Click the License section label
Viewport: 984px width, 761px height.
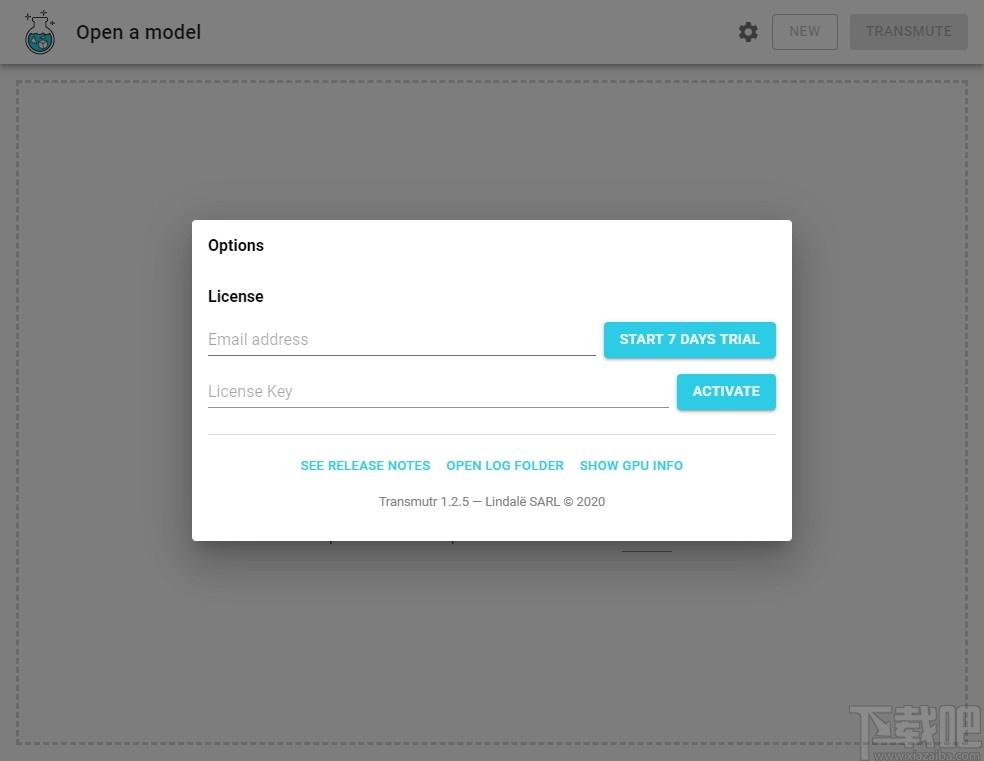click(x=236, y=296)
